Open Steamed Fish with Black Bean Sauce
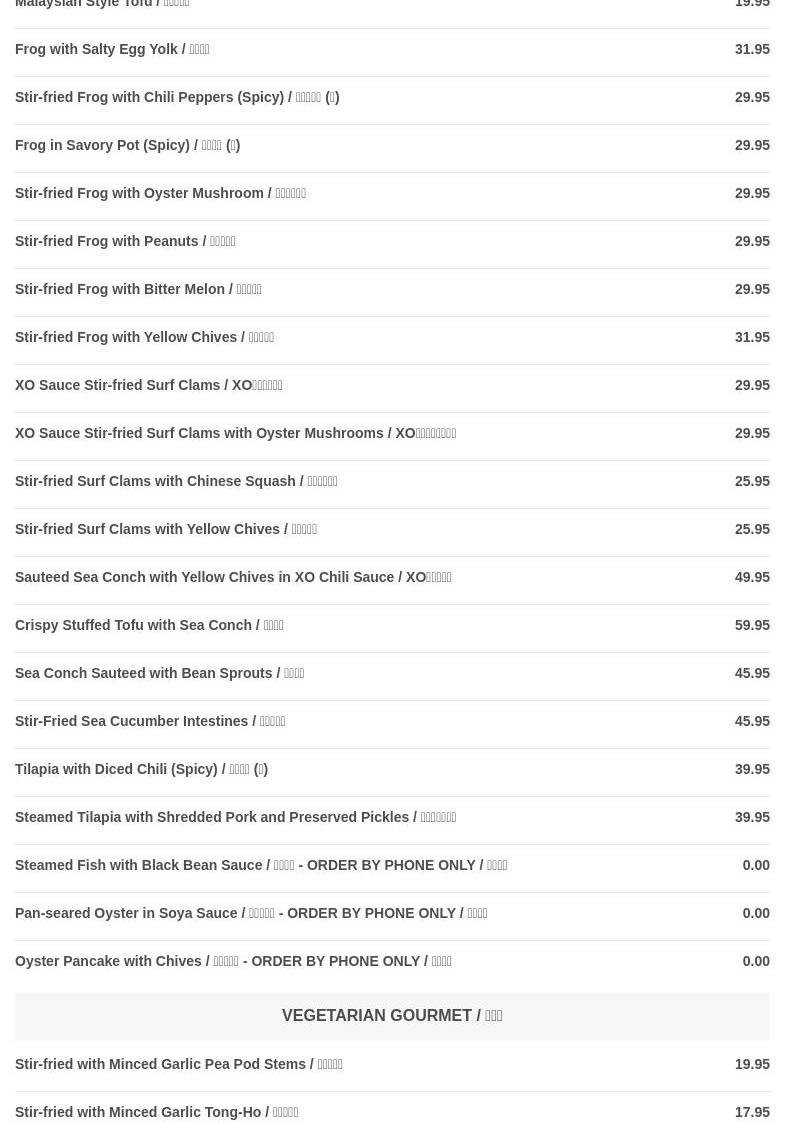785x1125 pixels. [x=392, y=867]
